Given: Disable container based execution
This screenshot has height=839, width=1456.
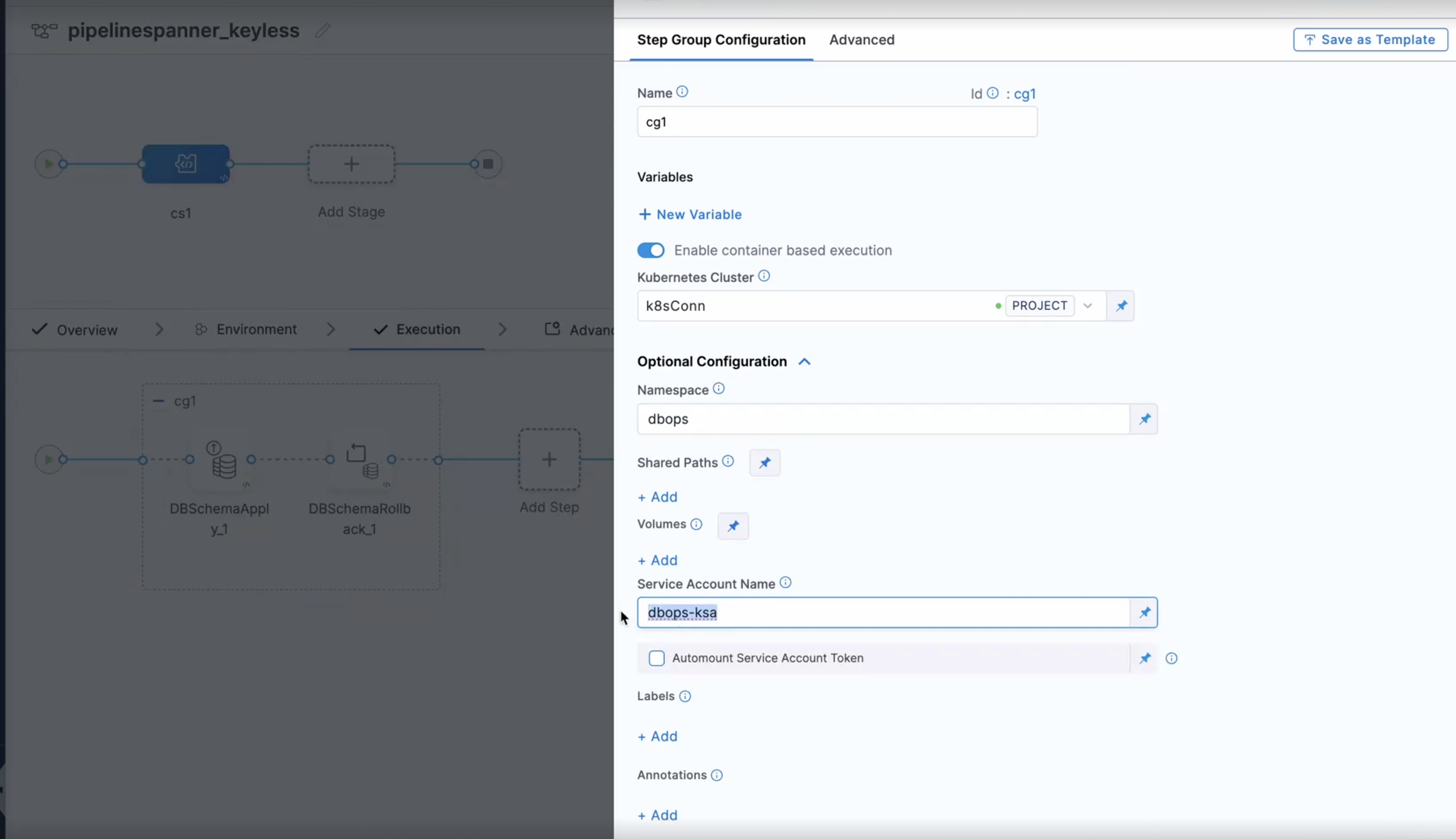Looking at the screenshot, I should point(650,250).
